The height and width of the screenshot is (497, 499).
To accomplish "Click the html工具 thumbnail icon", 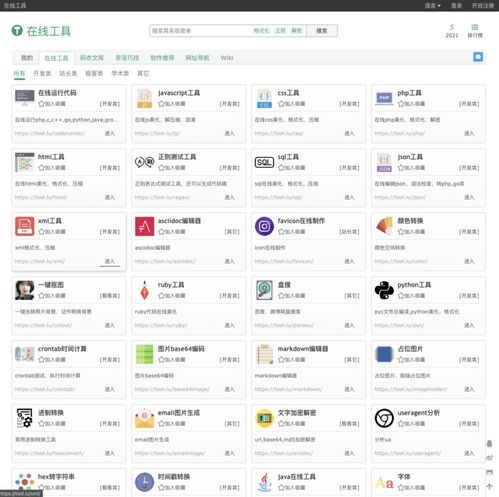I will pyautogui.click(x=25, y=162).
